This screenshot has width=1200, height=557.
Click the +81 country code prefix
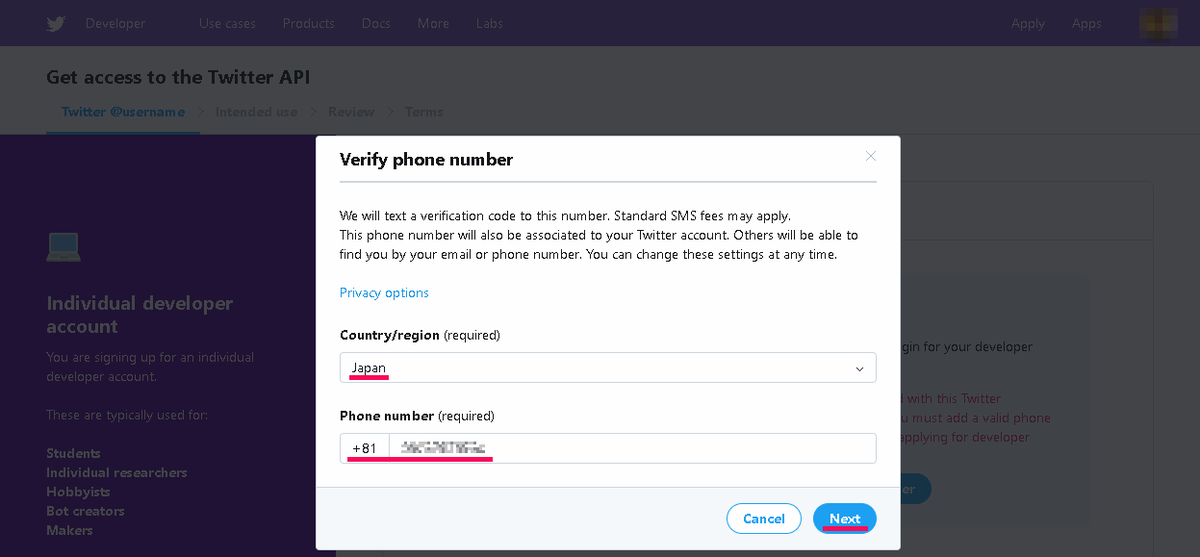(365, 448)
